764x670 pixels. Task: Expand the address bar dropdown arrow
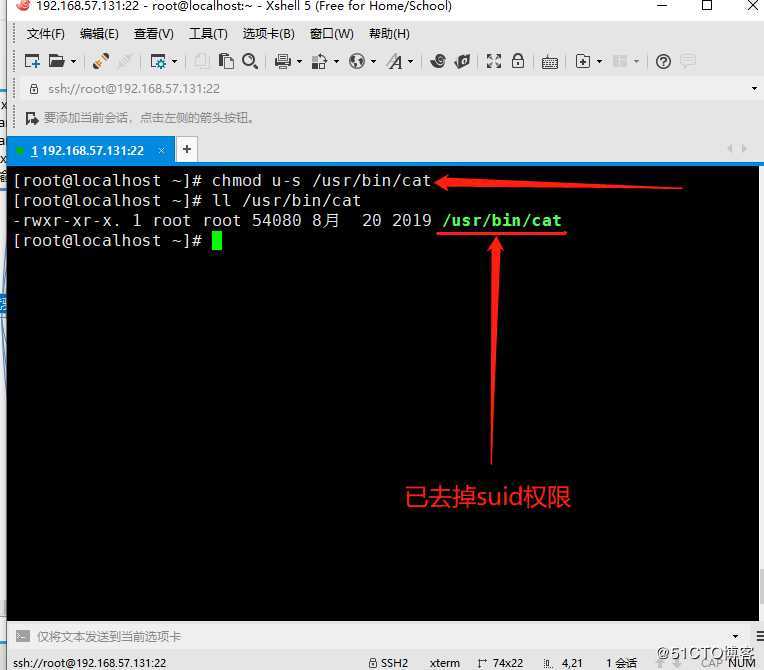point(754,89)
